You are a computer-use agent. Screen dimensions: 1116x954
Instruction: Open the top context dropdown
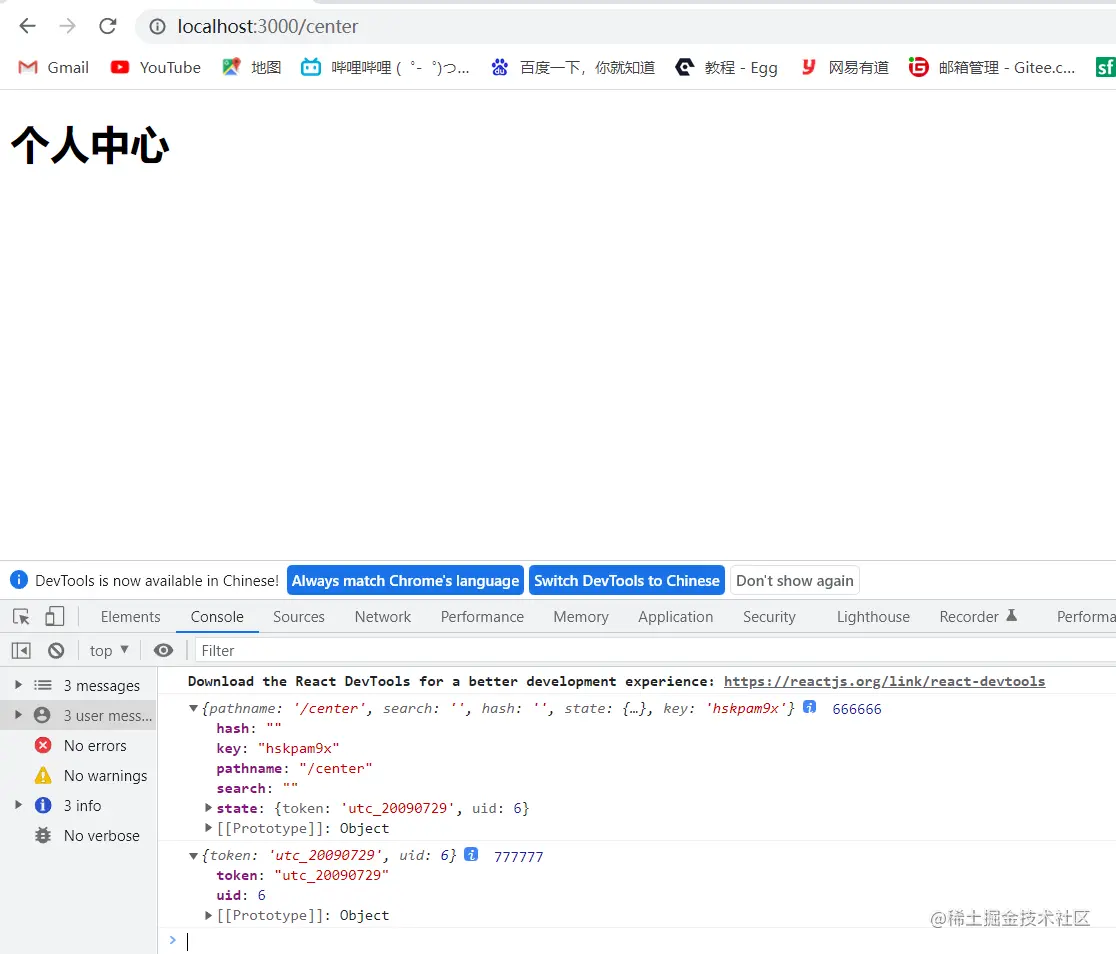click(x=109, y=650)
